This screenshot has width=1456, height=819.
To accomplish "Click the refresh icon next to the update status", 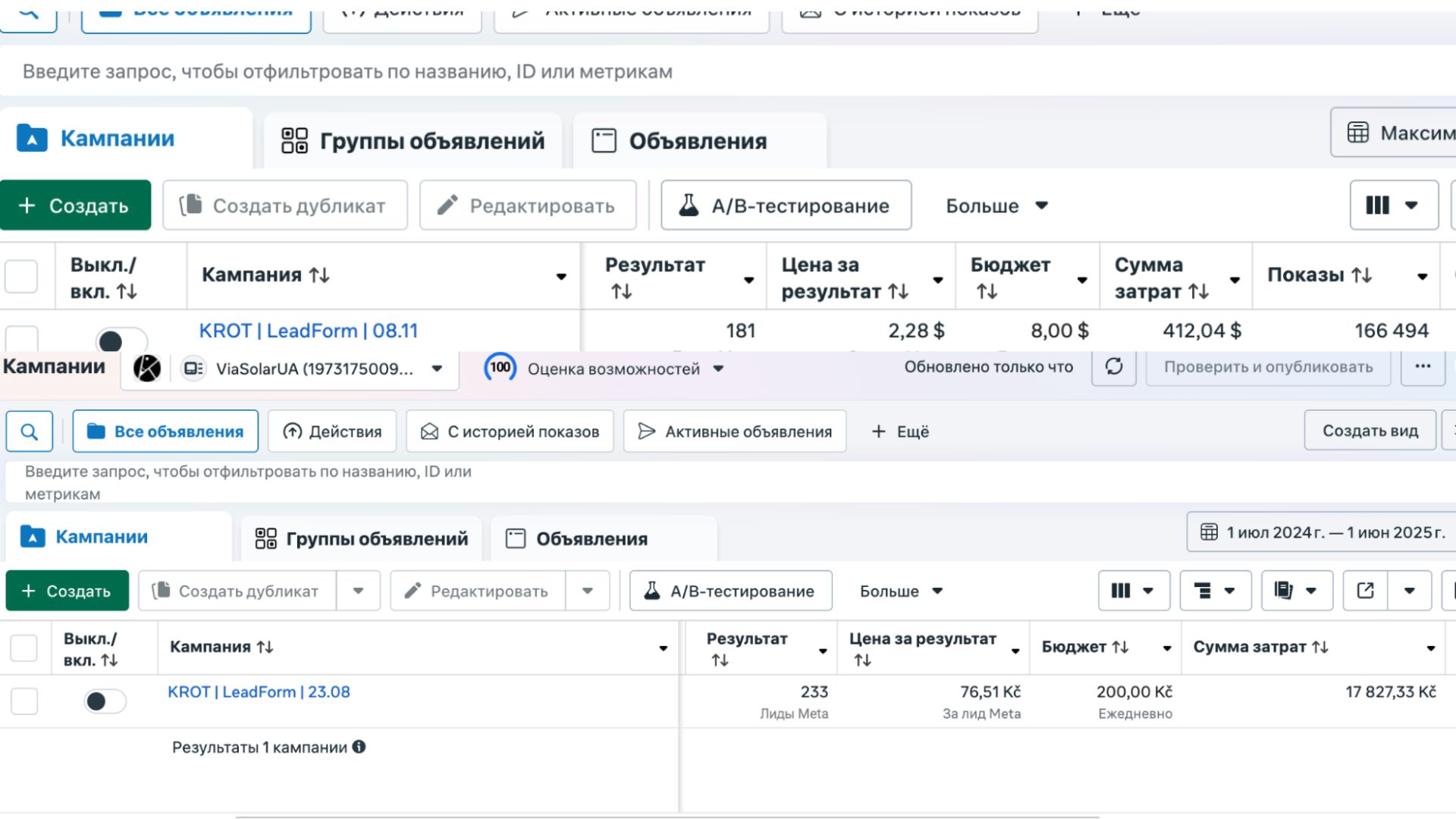I will click(x=1113, y=367).
